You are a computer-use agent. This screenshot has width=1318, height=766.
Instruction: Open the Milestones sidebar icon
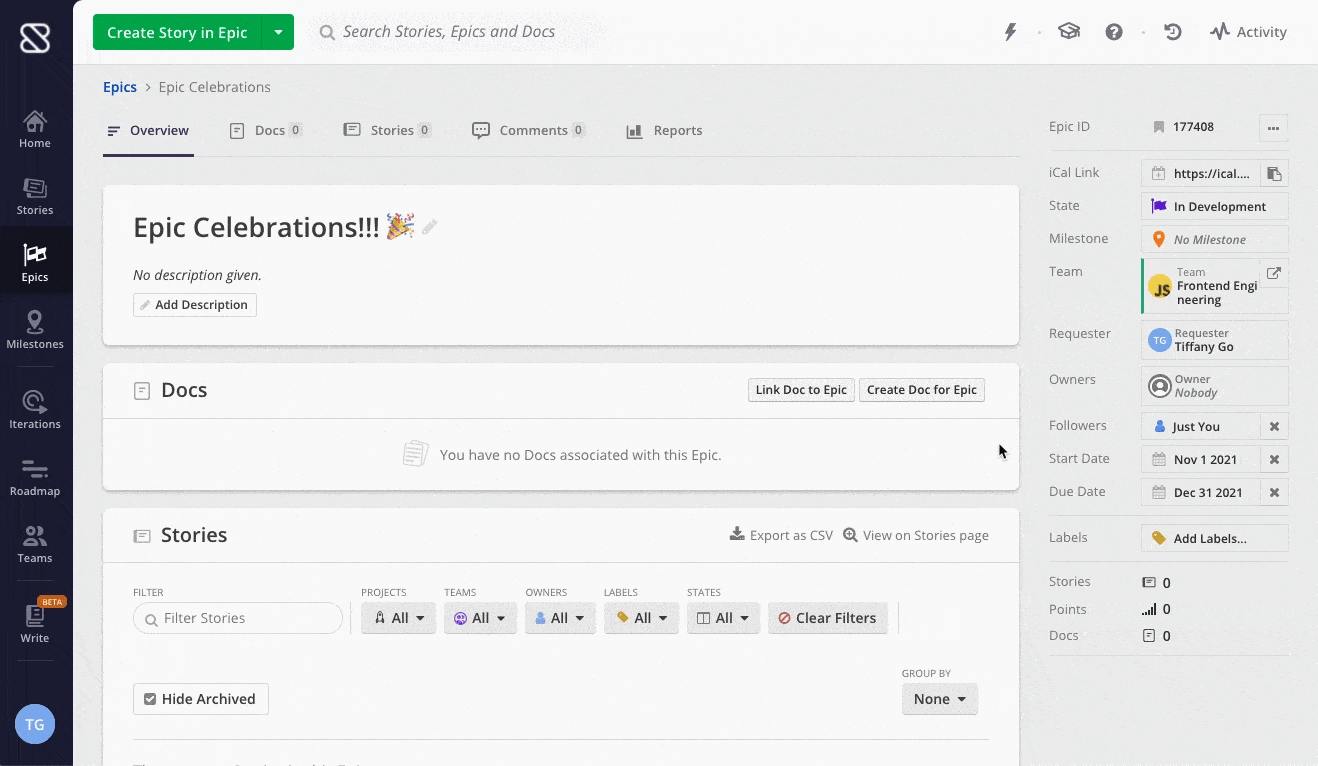coord(35,331)
